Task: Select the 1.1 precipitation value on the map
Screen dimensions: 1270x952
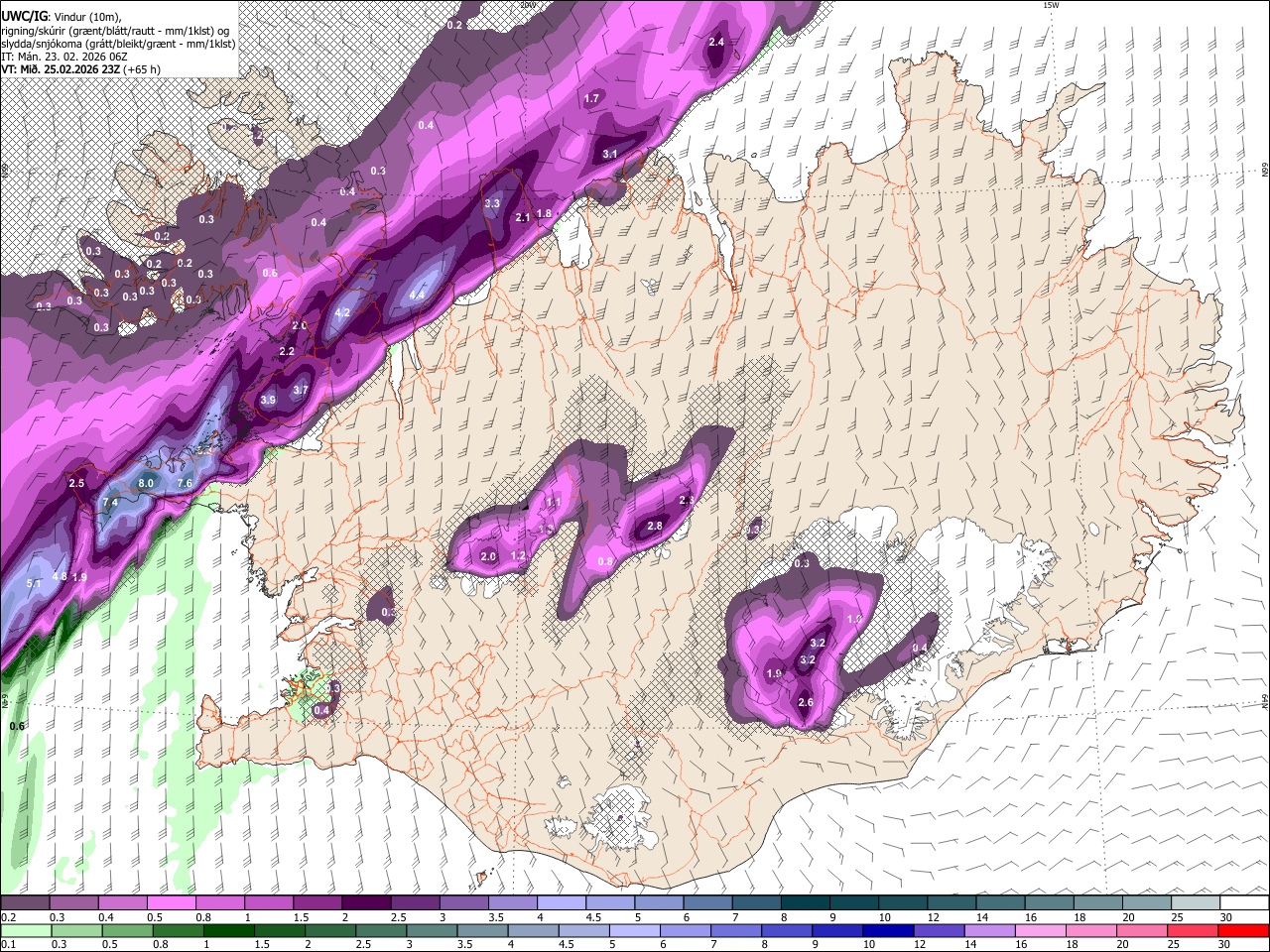Action: [x=554, y=503]
